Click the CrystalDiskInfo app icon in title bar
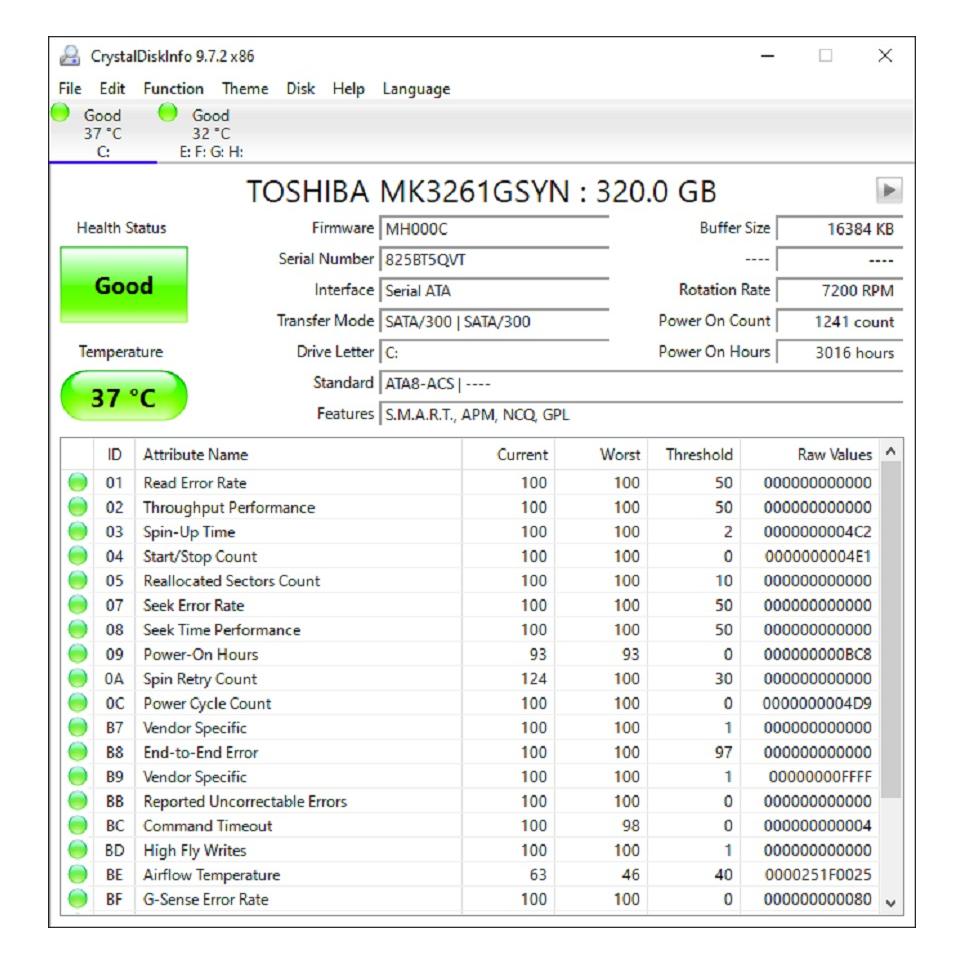Image resolution: width=964 pixels, height=964 pixels. point(70,56)
